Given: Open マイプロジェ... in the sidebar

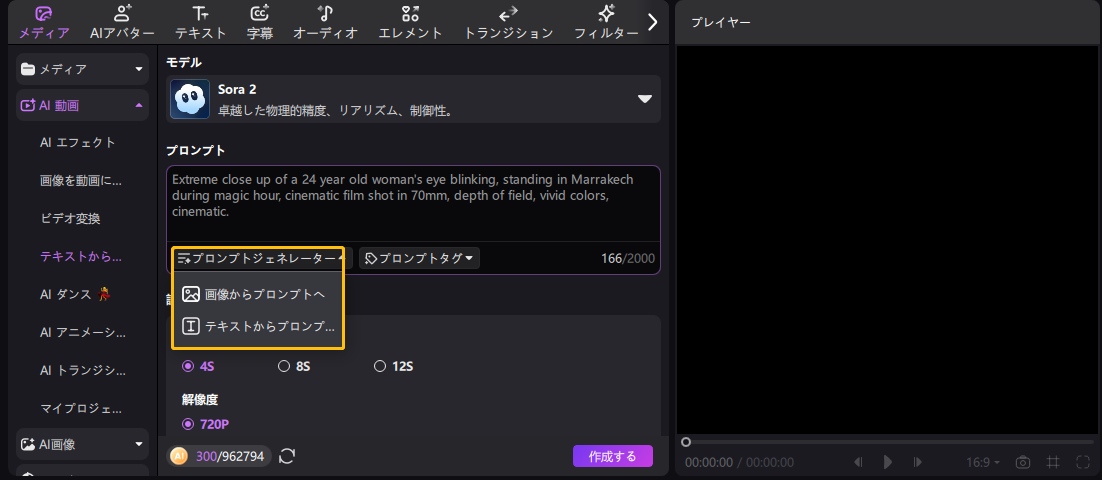Looking at the screenshot, I should point(81,408).
